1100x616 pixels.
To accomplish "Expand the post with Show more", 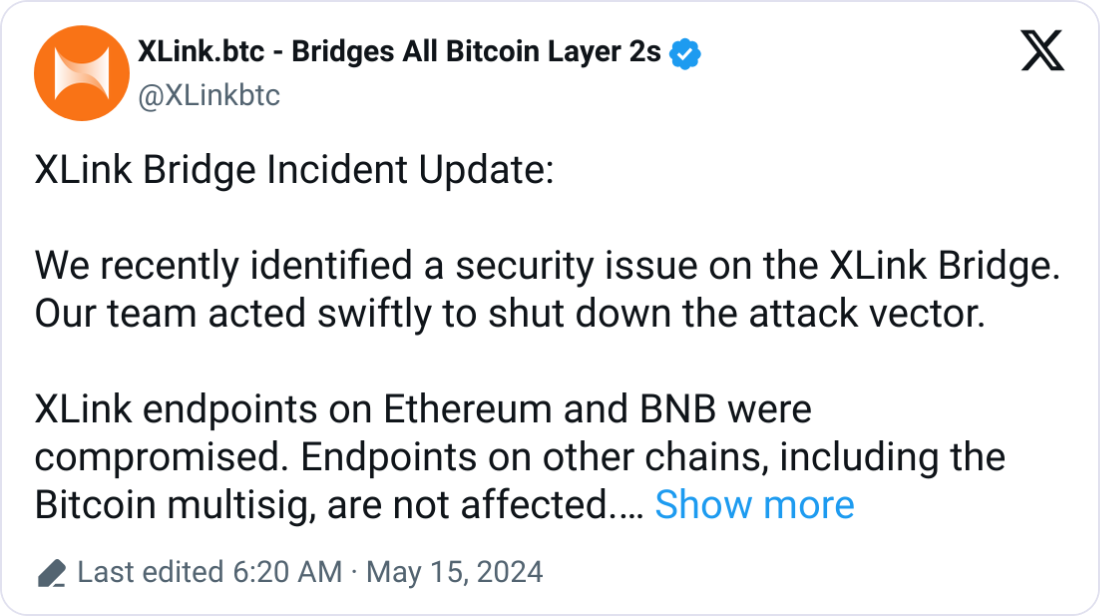I will click(755, 504).
